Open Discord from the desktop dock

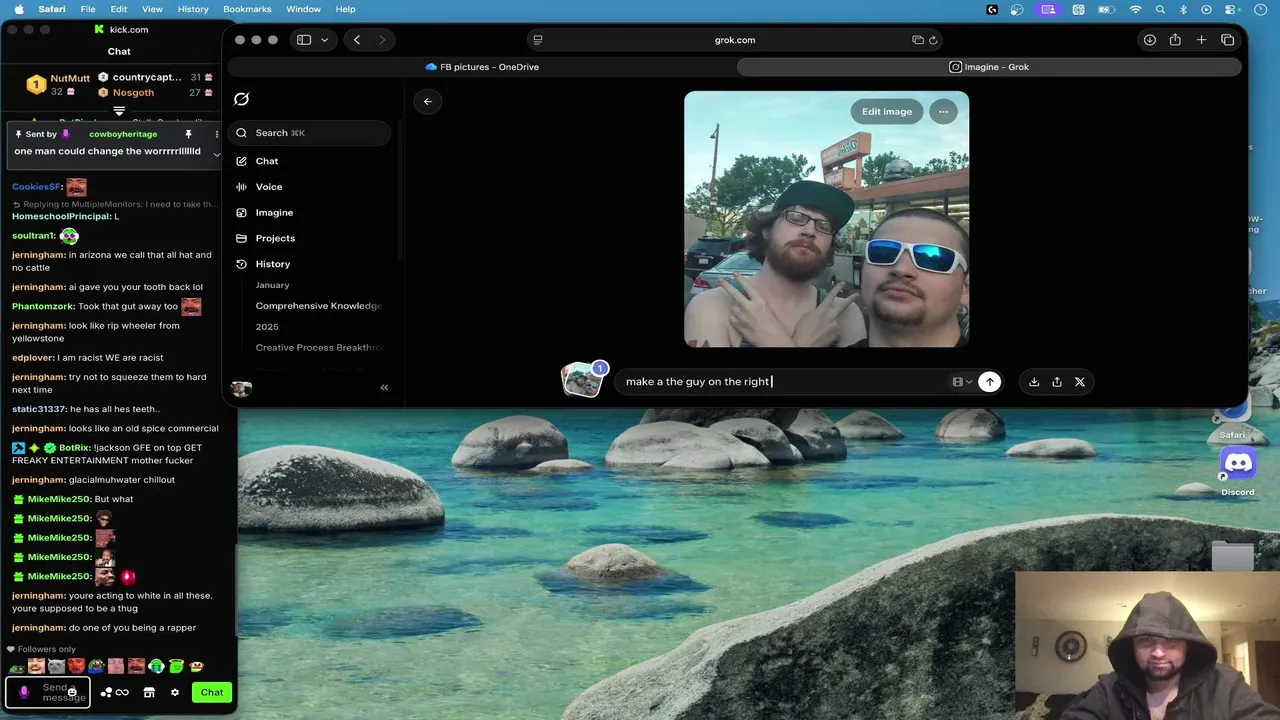[1239, 463]
